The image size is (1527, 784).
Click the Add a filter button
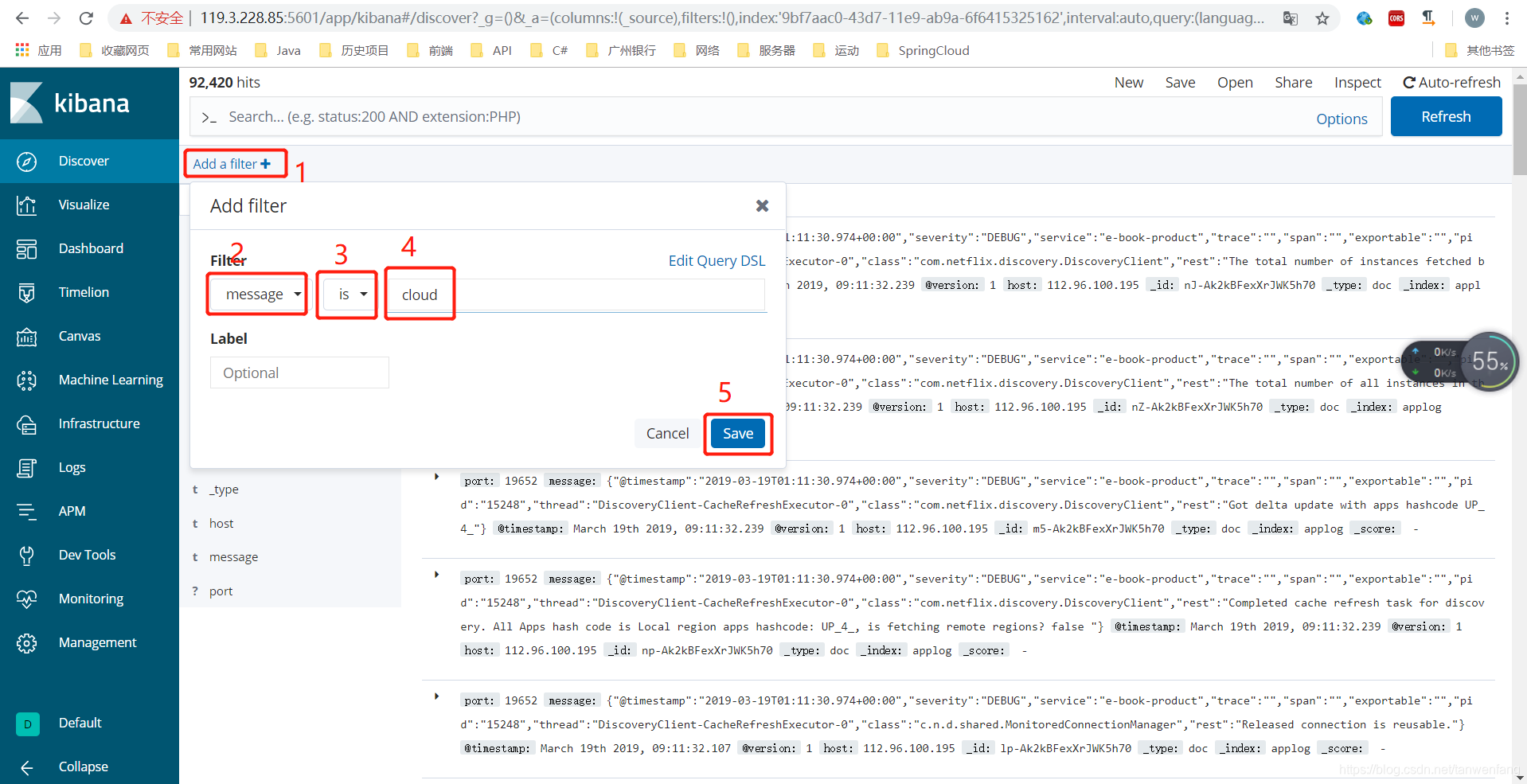coord(232,164)
